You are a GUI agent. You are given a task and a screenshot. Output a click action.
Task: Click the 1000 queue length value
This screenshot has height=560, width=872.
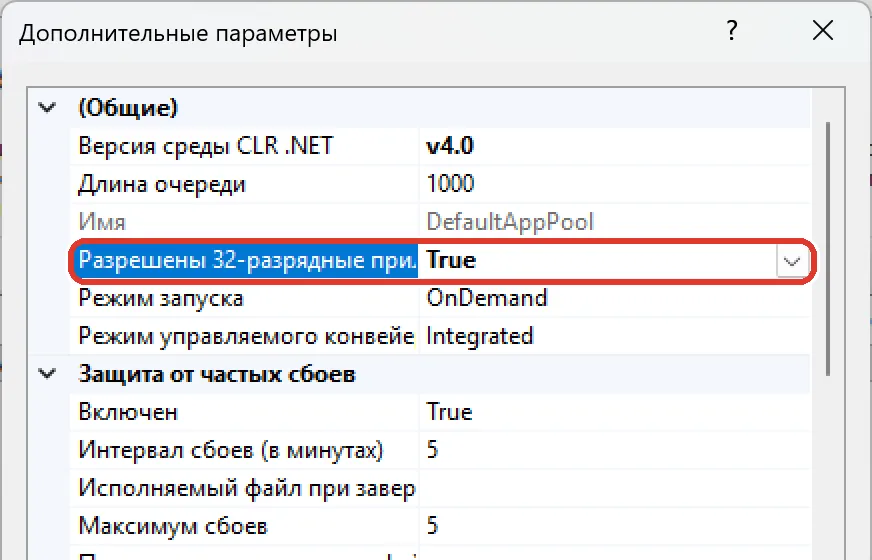click(x=614, y=184)
